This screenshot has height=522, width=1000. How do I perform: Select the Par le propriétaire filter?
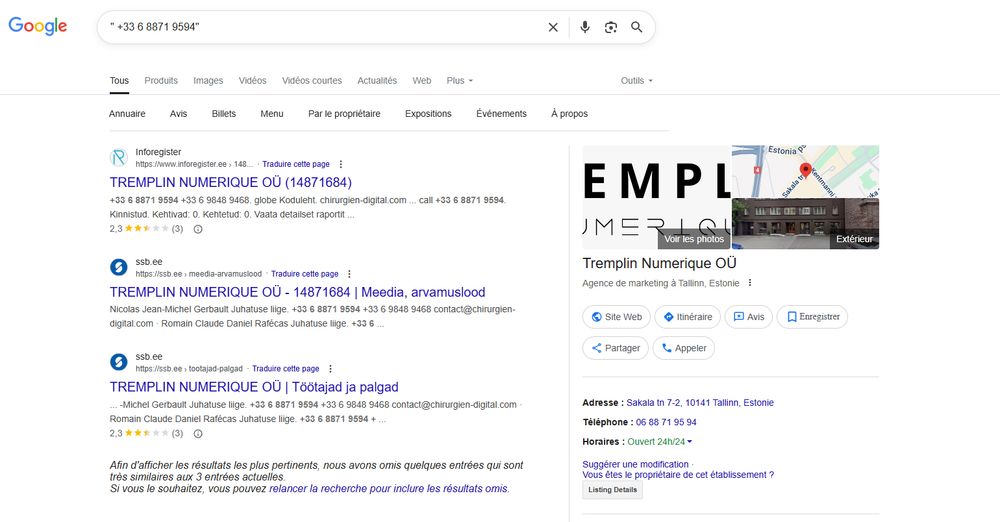[344, 114]
